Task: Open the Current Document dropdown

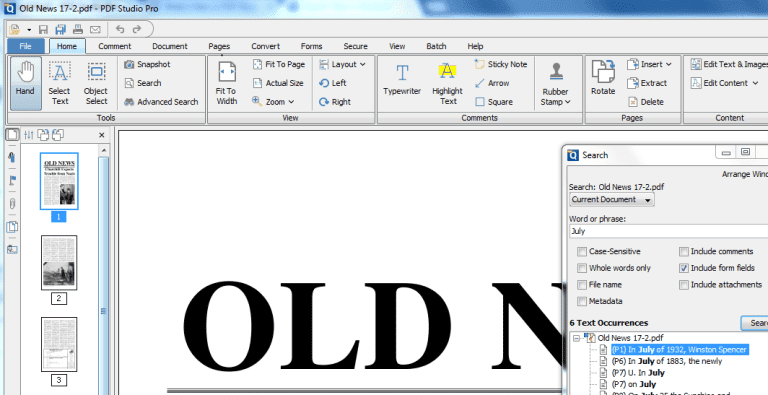Action: tap(612, 199)
